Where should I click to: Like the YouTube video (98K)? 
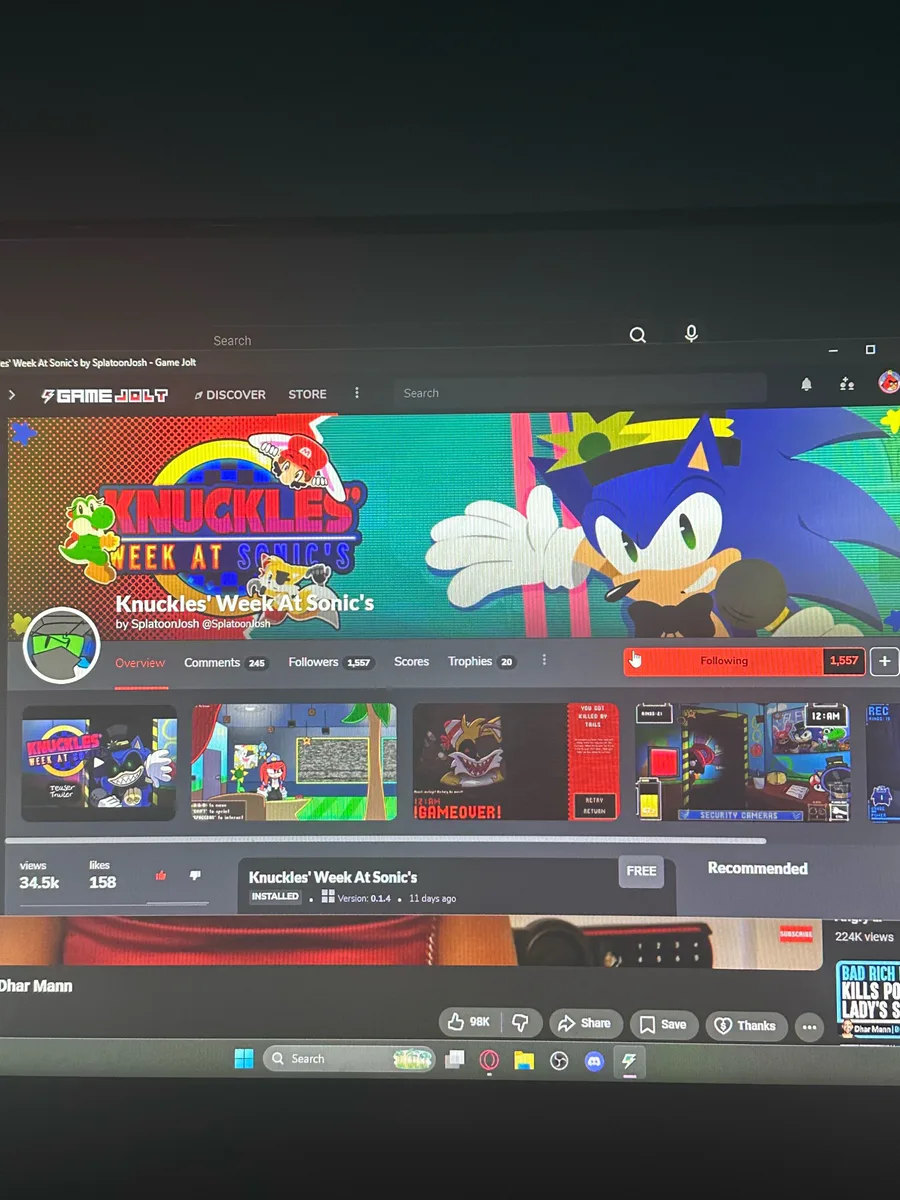(469, 1022)
